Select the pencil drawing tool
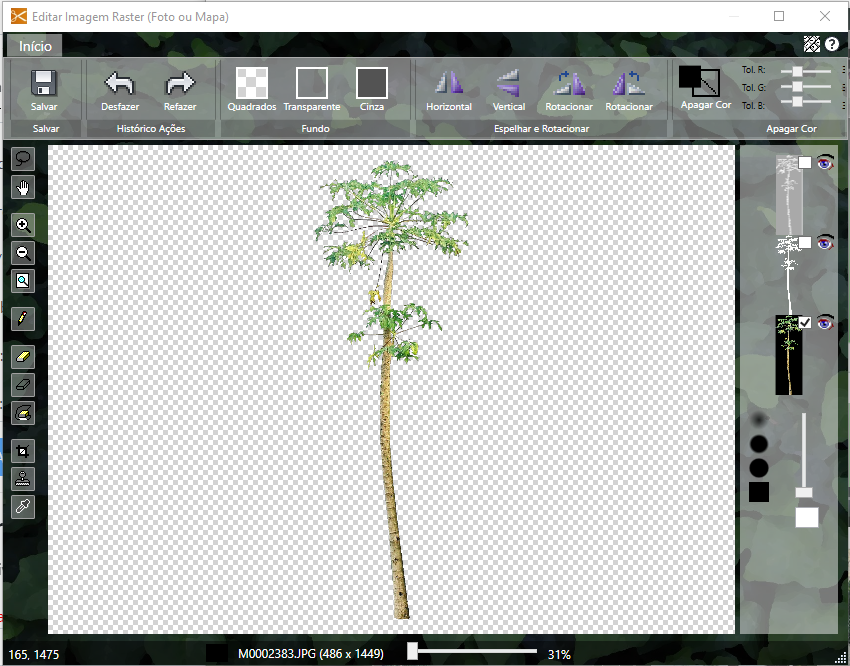The height and width of the screenshot is (666, 850). coord(22,318)
